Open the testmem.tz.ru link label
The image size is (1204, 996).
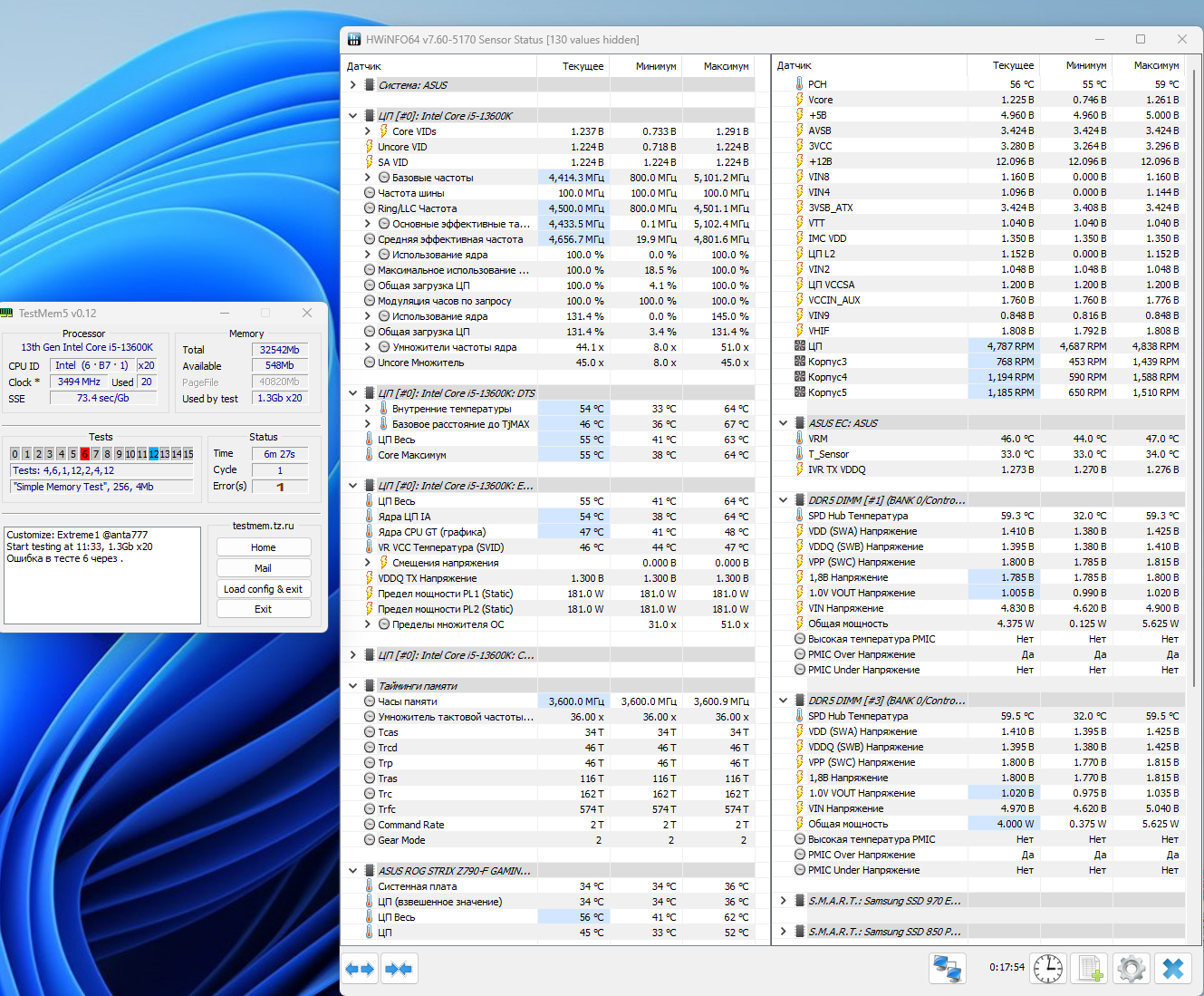264,526
